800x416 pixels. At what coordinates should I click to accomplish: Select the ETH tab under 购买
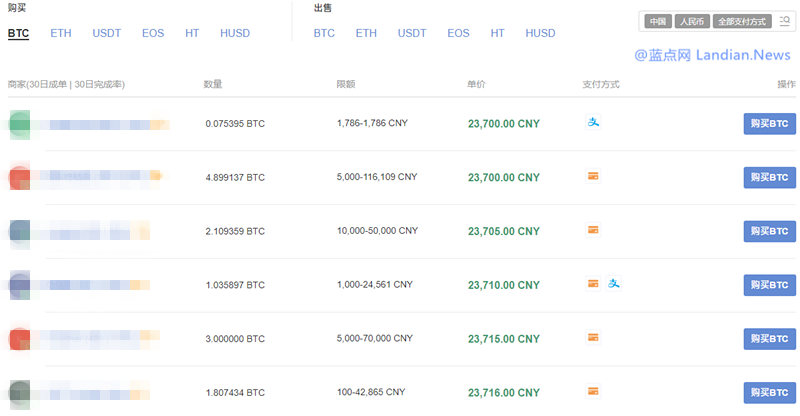tap(61, 33)
